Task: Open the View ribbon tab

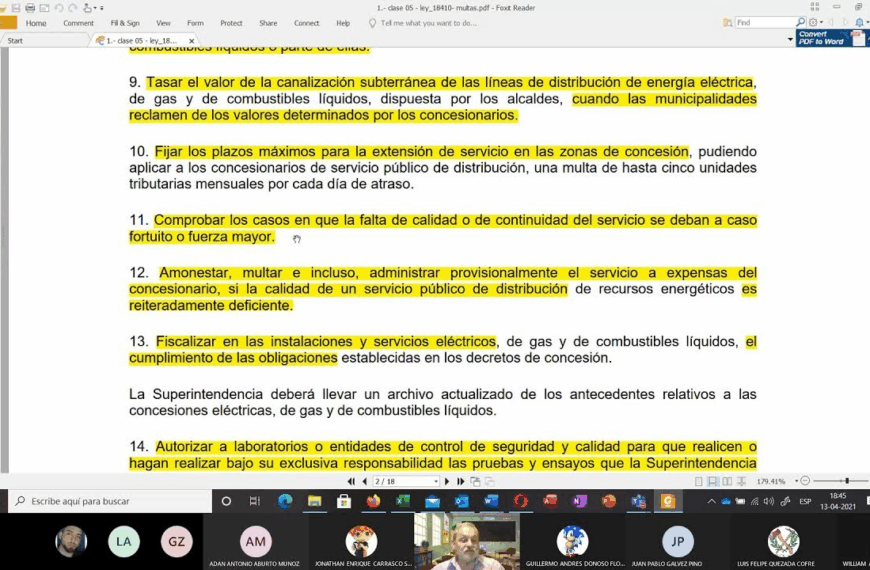Action: pos(163,23)
